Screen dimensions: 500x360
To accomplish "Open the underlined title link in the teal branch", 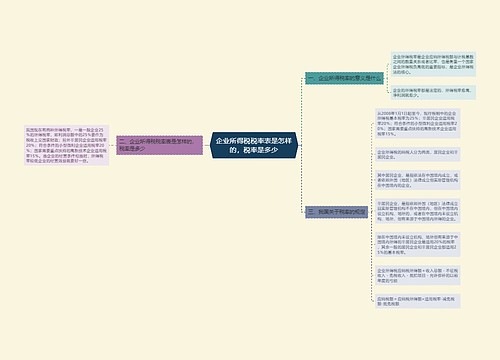I will point(351,78).
